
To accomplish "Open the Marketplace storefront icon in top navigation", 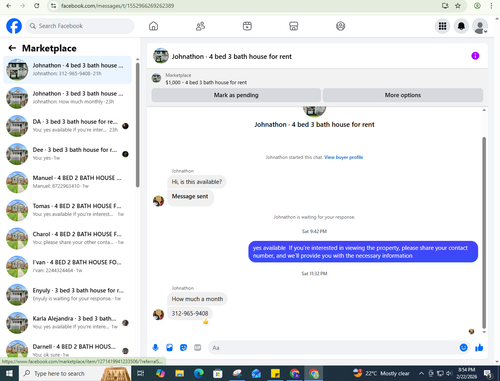I will pyautogui.click(x=294, y=26).
